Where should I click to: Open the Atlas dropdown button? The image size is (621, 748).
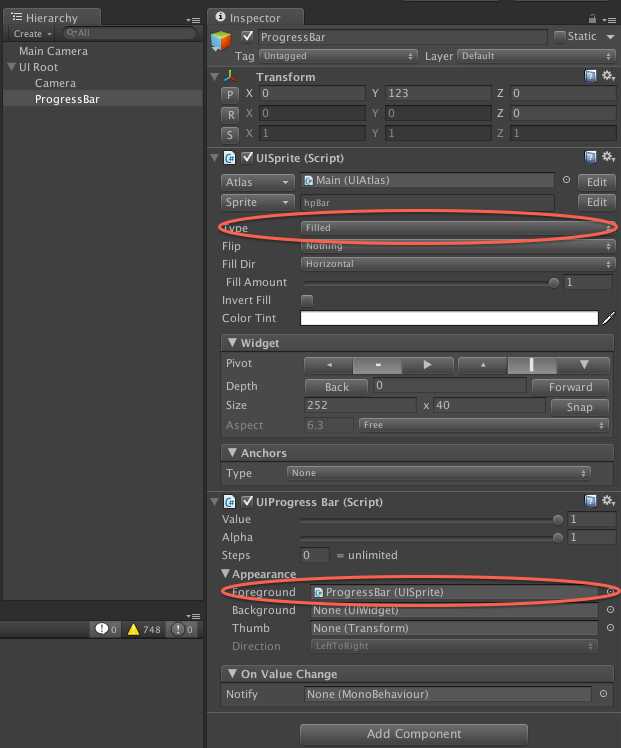257,182
